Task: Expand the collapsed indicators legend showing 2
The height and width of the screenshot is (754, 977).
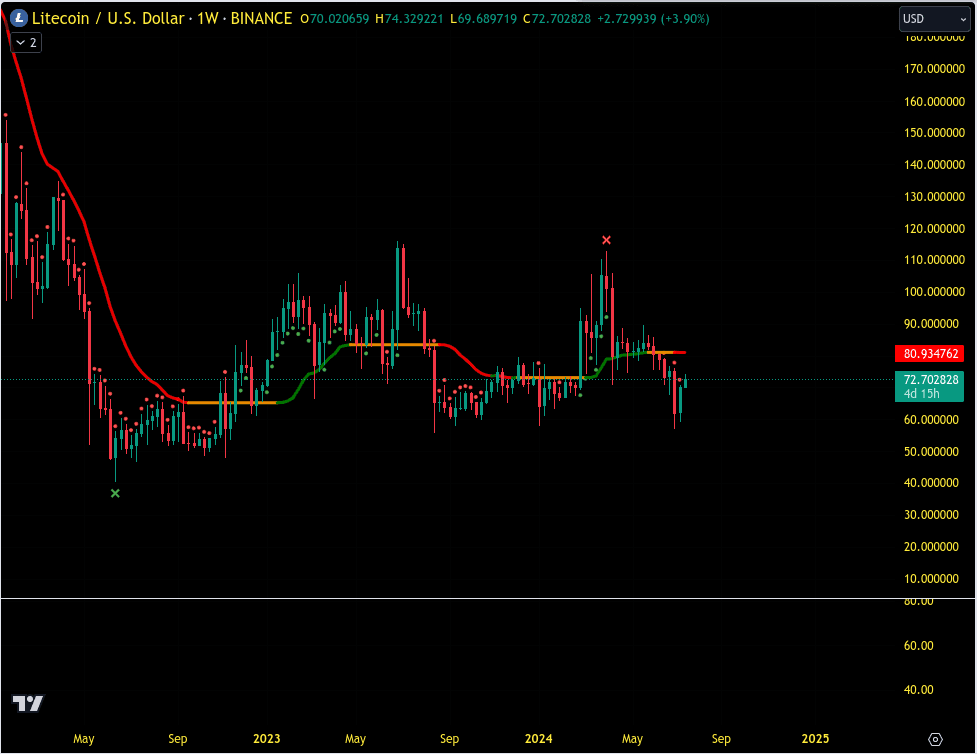Action: 26,43
